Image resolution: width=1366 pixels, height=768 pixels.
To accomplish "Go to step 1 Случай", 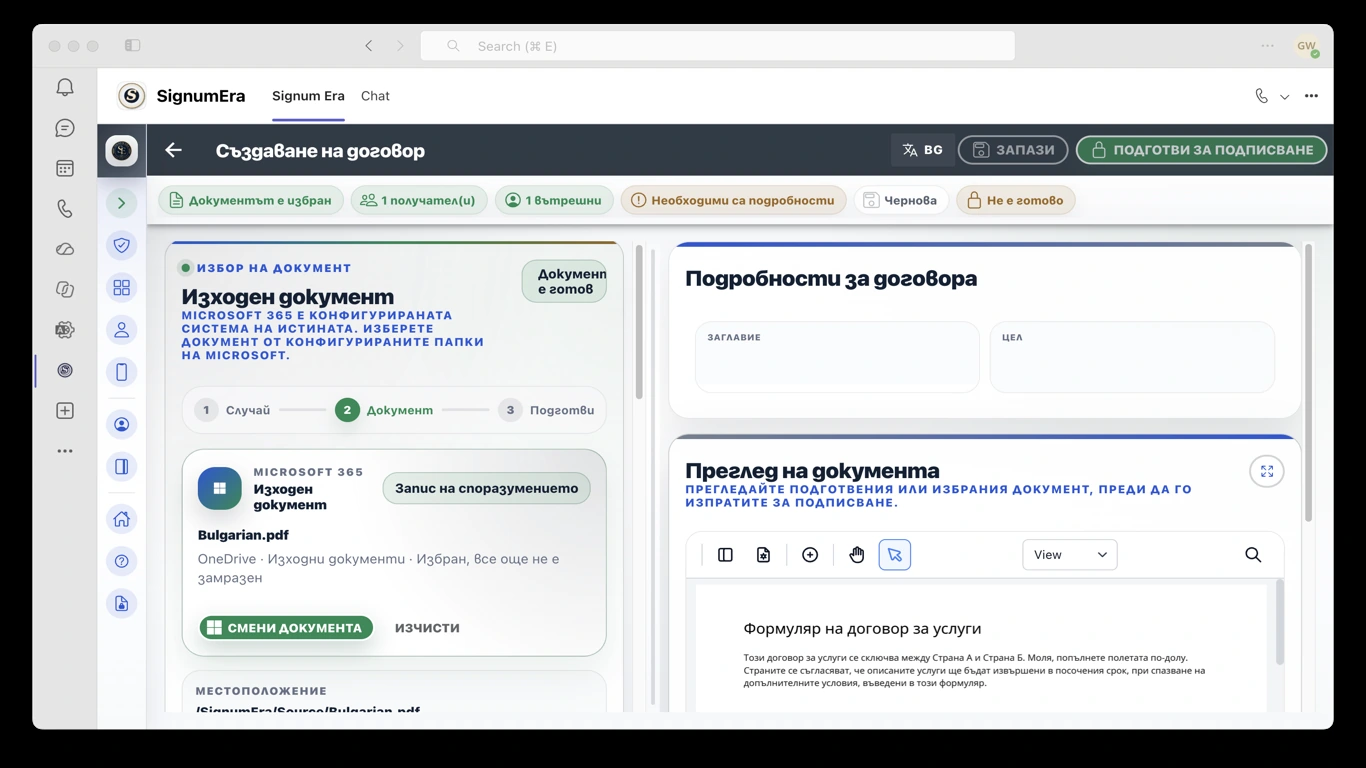I will (x=233, y=410).
